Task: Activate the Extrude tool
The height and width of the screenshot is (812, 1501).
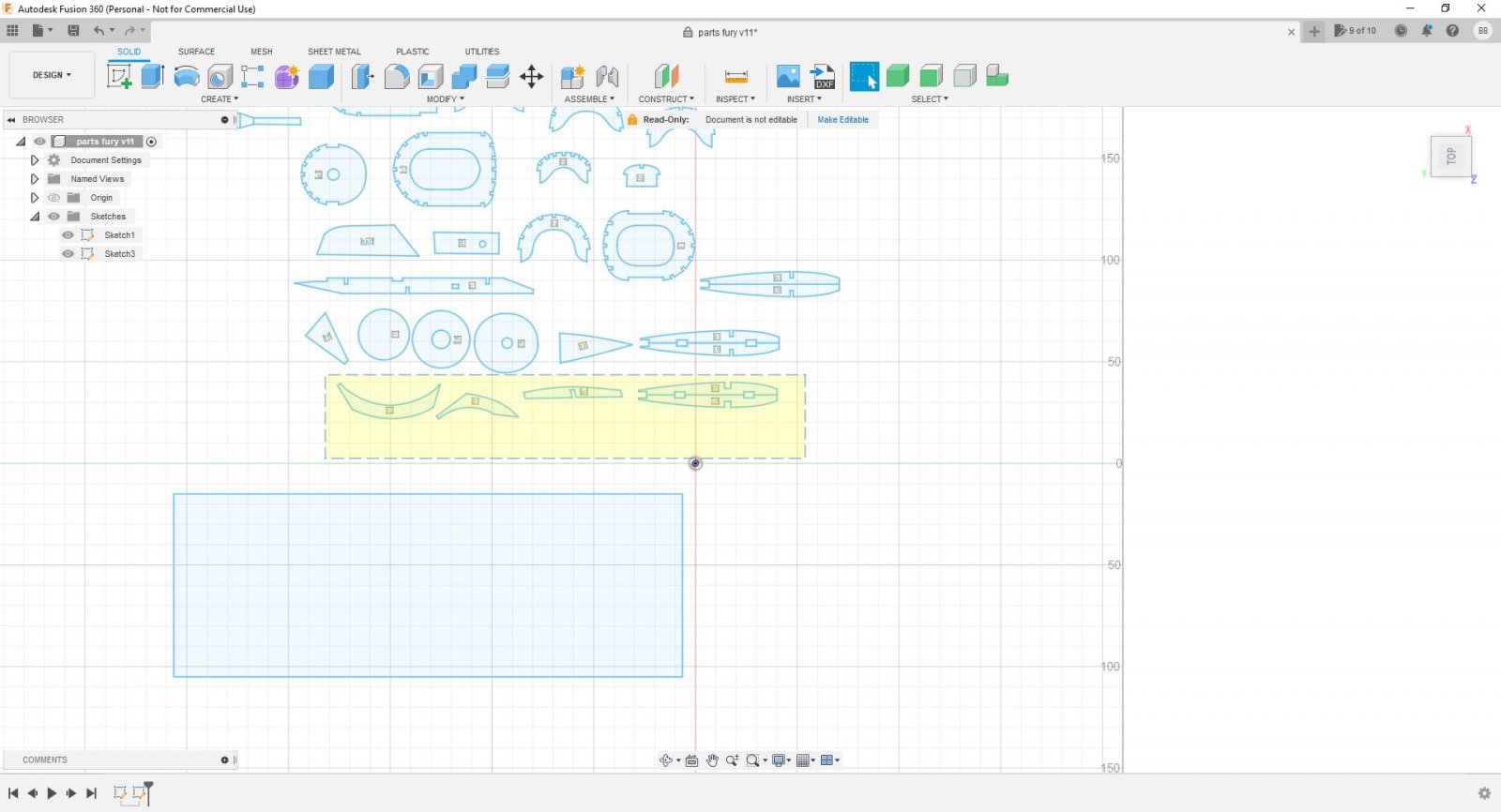Action: 153,77
